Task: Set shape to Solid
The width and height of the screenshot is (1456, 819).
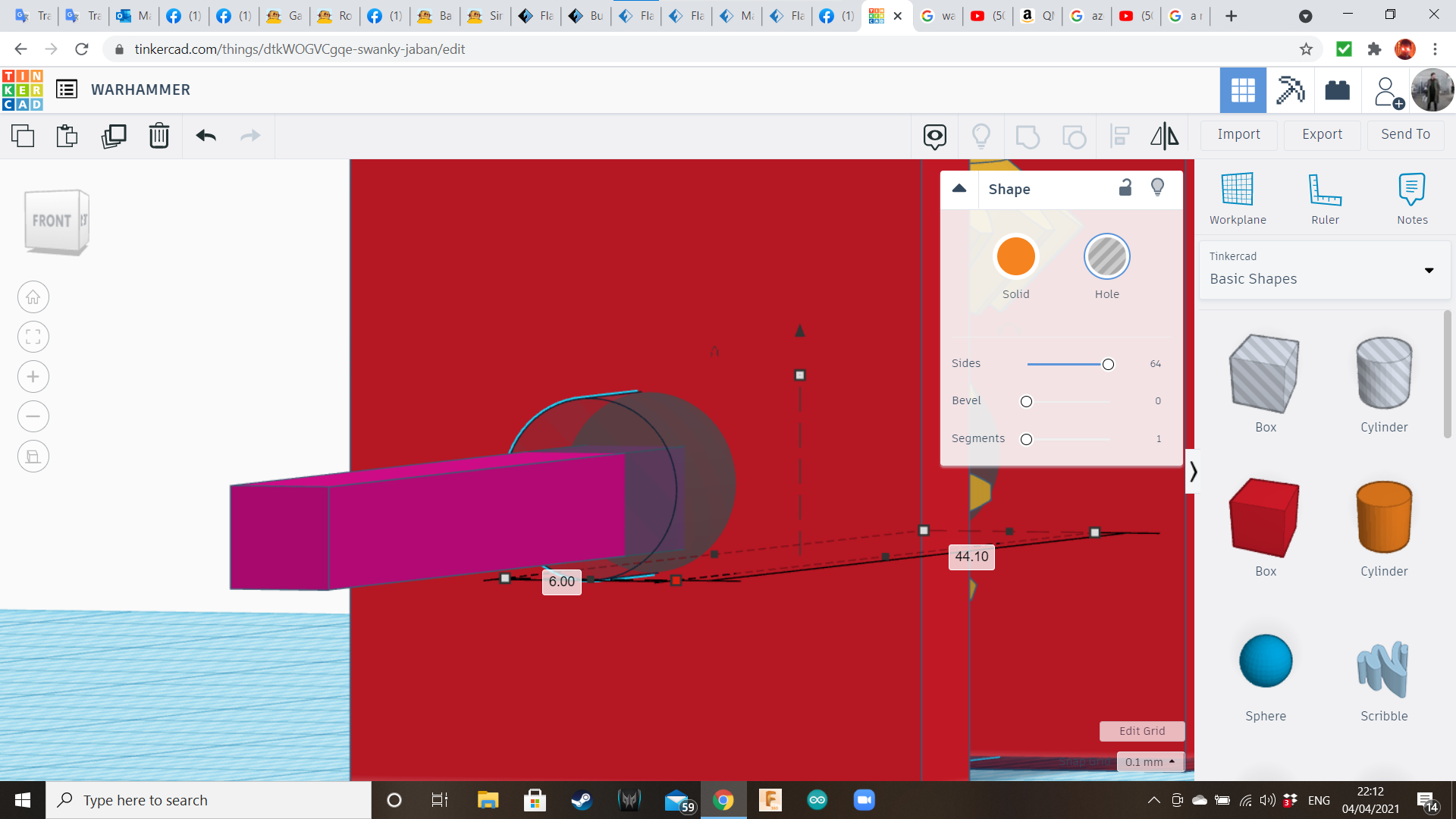Action: 1015,257
